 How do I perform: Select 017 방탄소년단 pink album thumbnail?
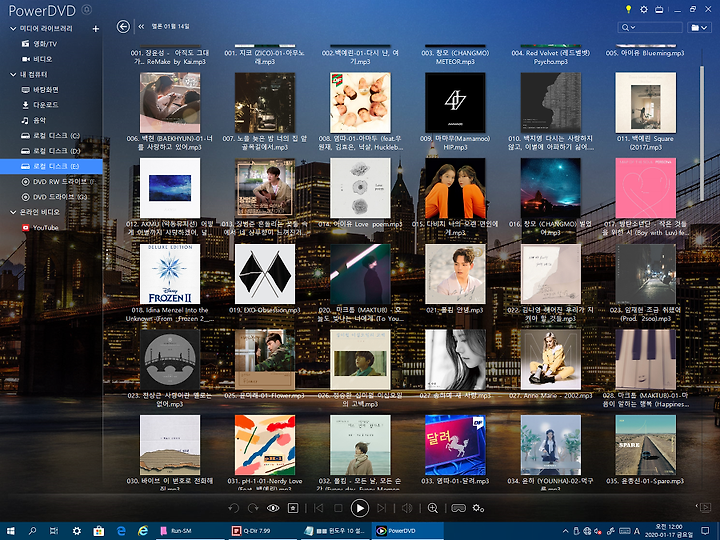(646, 188)
